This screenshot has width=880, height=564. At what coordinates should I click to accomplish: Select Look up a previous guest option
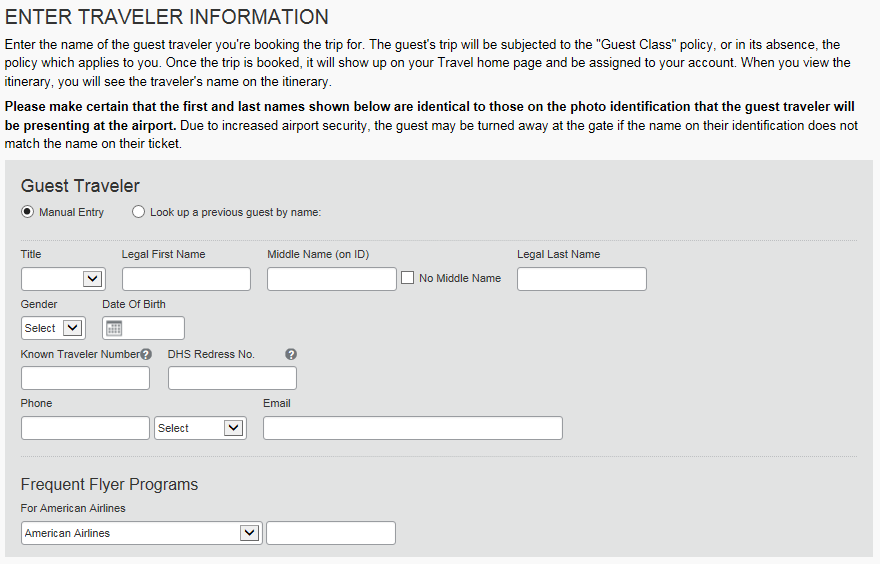(x=139, y=212)
